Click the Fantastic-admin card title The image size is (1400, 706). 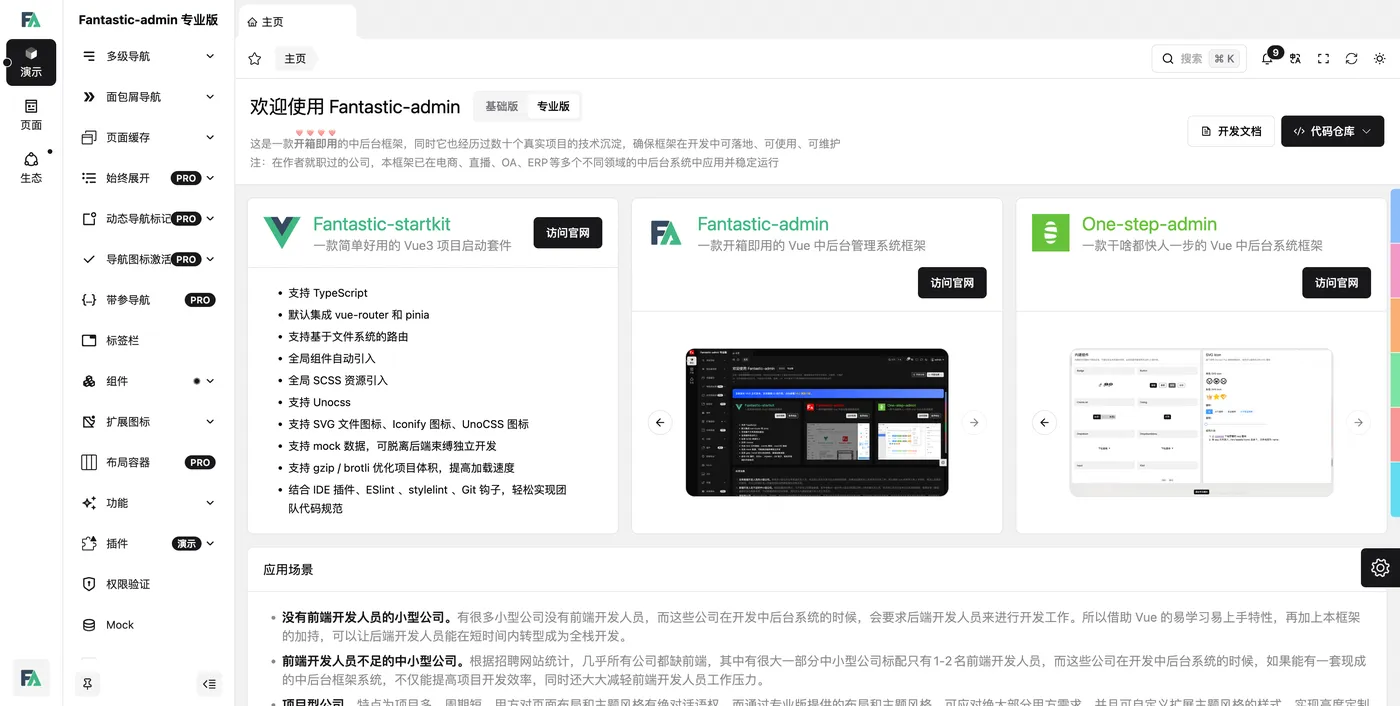point(763,224)
